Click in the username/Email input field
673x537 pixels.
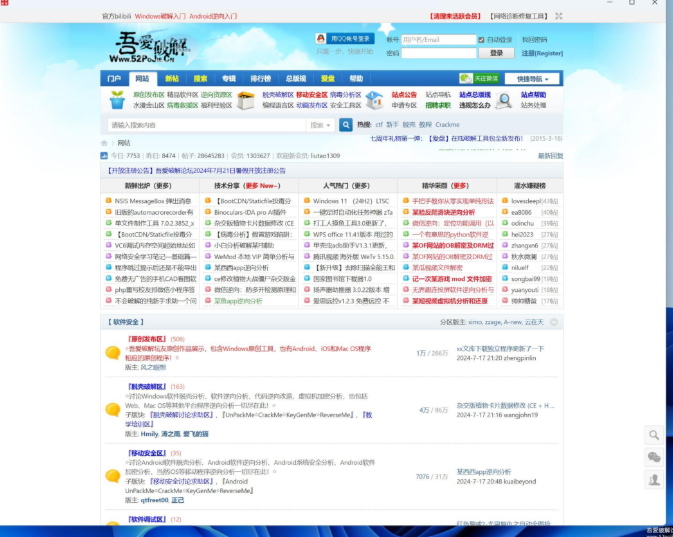(x=438, y=40)
